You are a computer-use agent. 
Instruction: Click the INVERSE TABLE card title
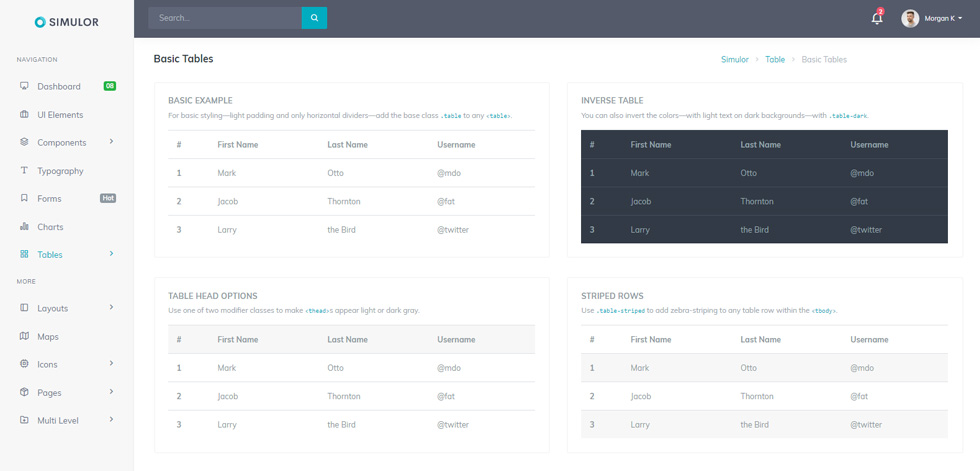tap(612, 100)
